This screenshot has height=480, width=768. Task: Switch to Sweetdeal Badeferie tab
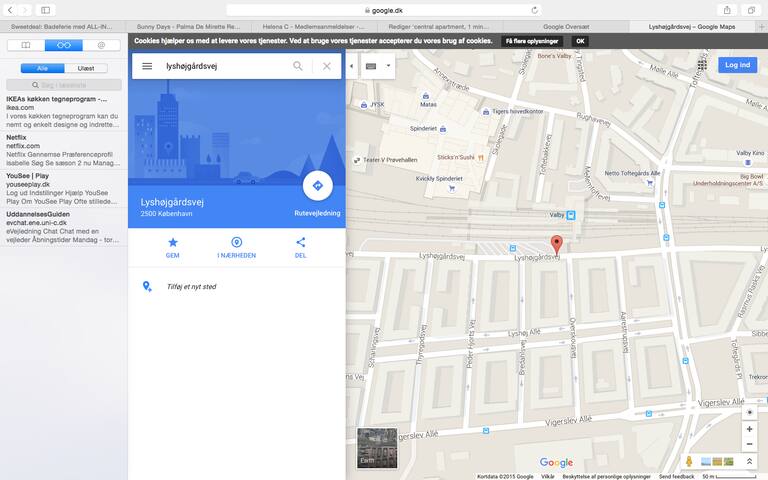tap(62, 26)
